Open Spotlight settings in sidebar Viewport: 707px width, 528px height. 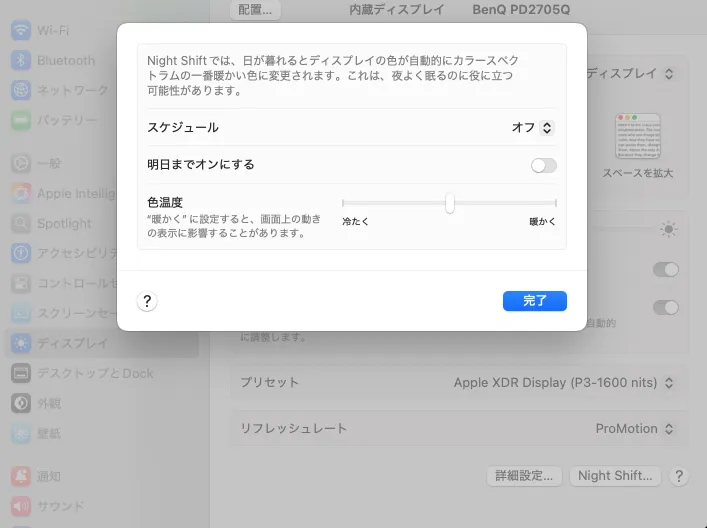pyautogui.click(x=102, y=223)
